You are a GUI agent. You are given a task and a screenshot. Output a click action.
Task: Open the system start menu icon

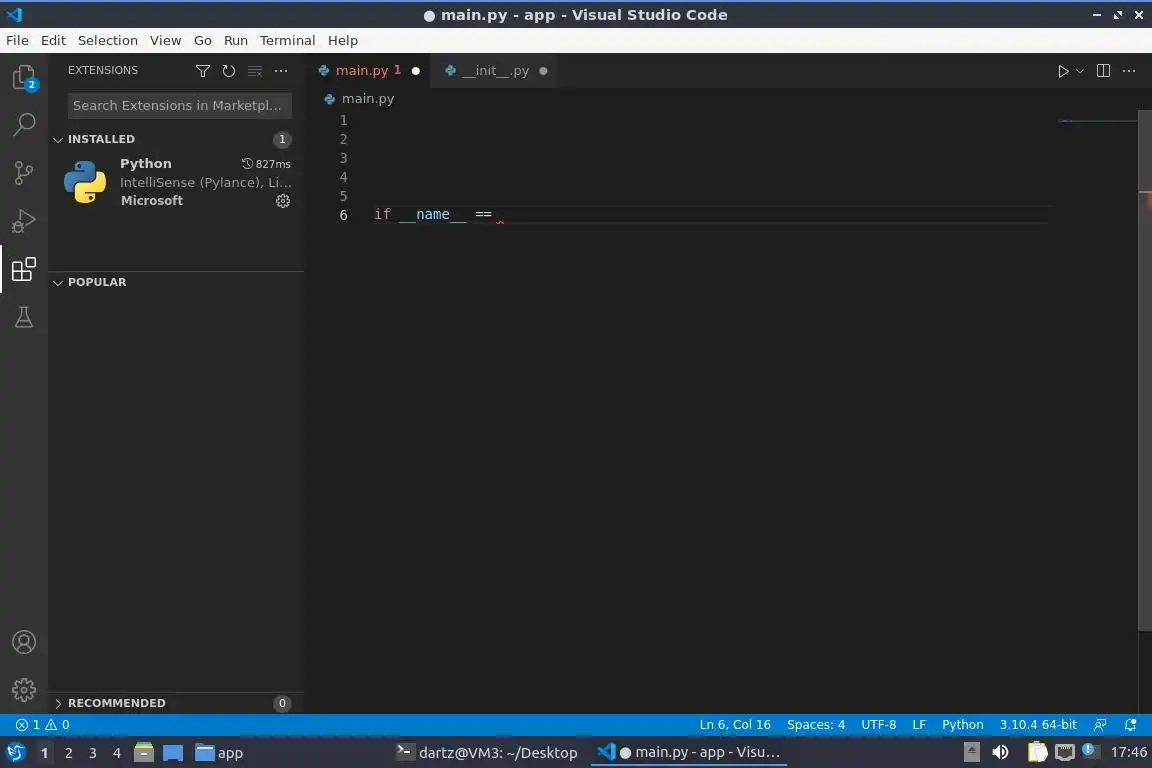[x=15, y=753]
